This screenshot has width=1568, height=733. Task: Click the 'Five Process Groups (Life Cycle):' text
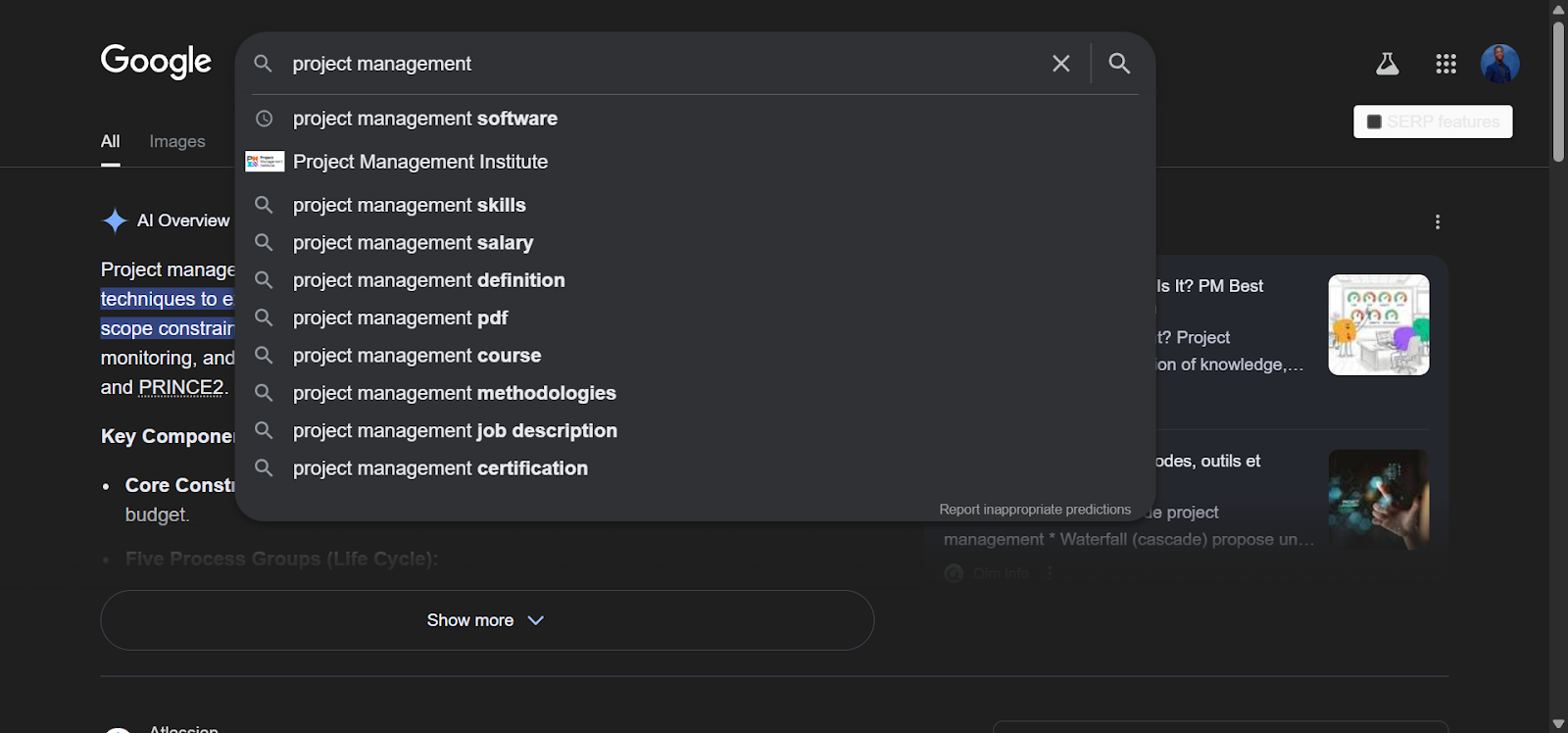tap(281, 559)
